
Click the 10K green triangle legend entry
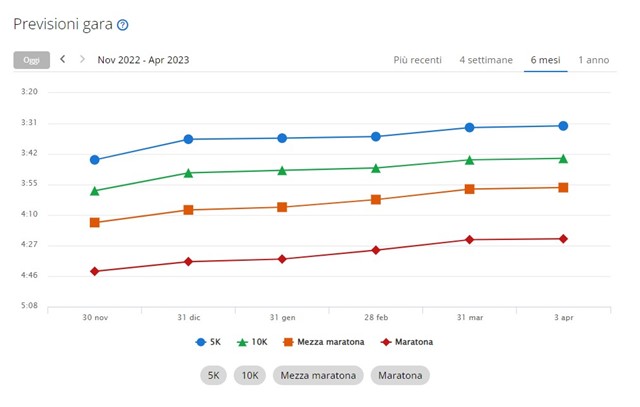click(x=252, y=342)
